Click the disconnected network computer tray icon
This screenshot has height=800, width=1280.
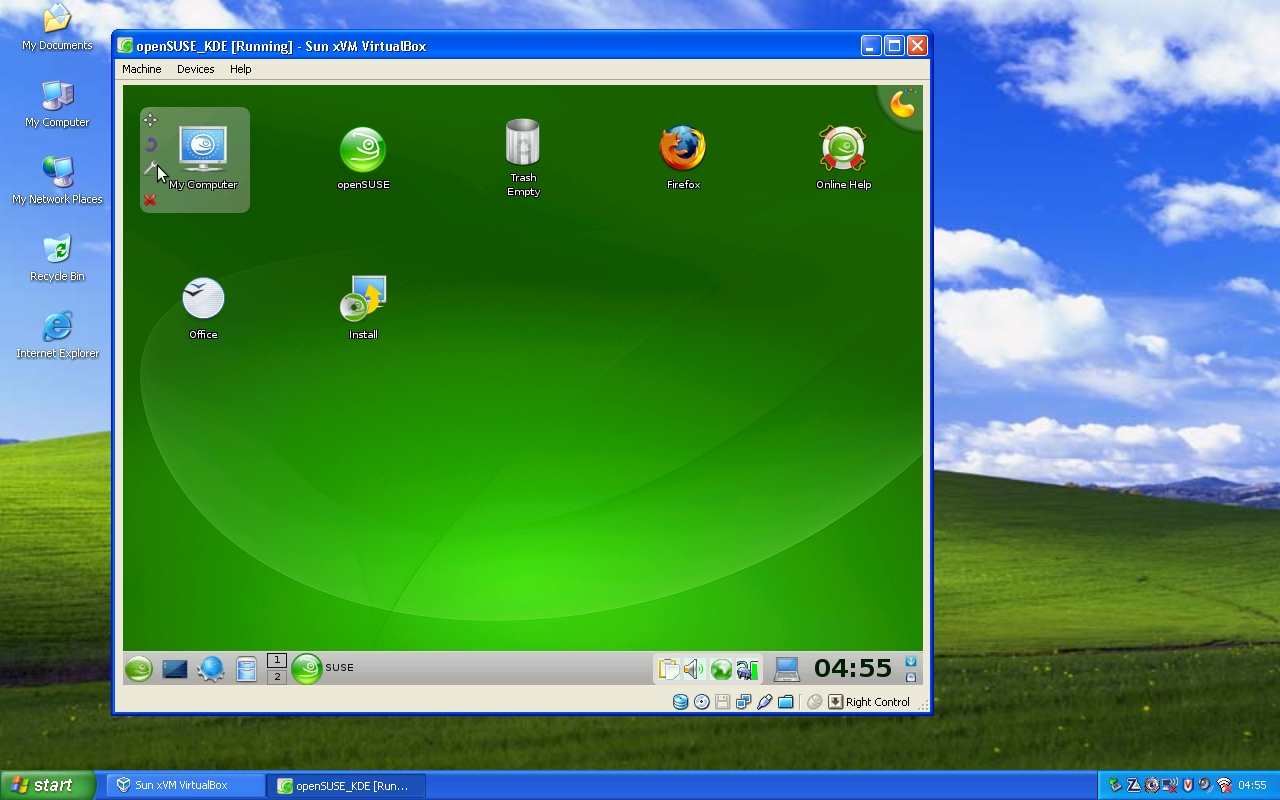point(1170,786)
